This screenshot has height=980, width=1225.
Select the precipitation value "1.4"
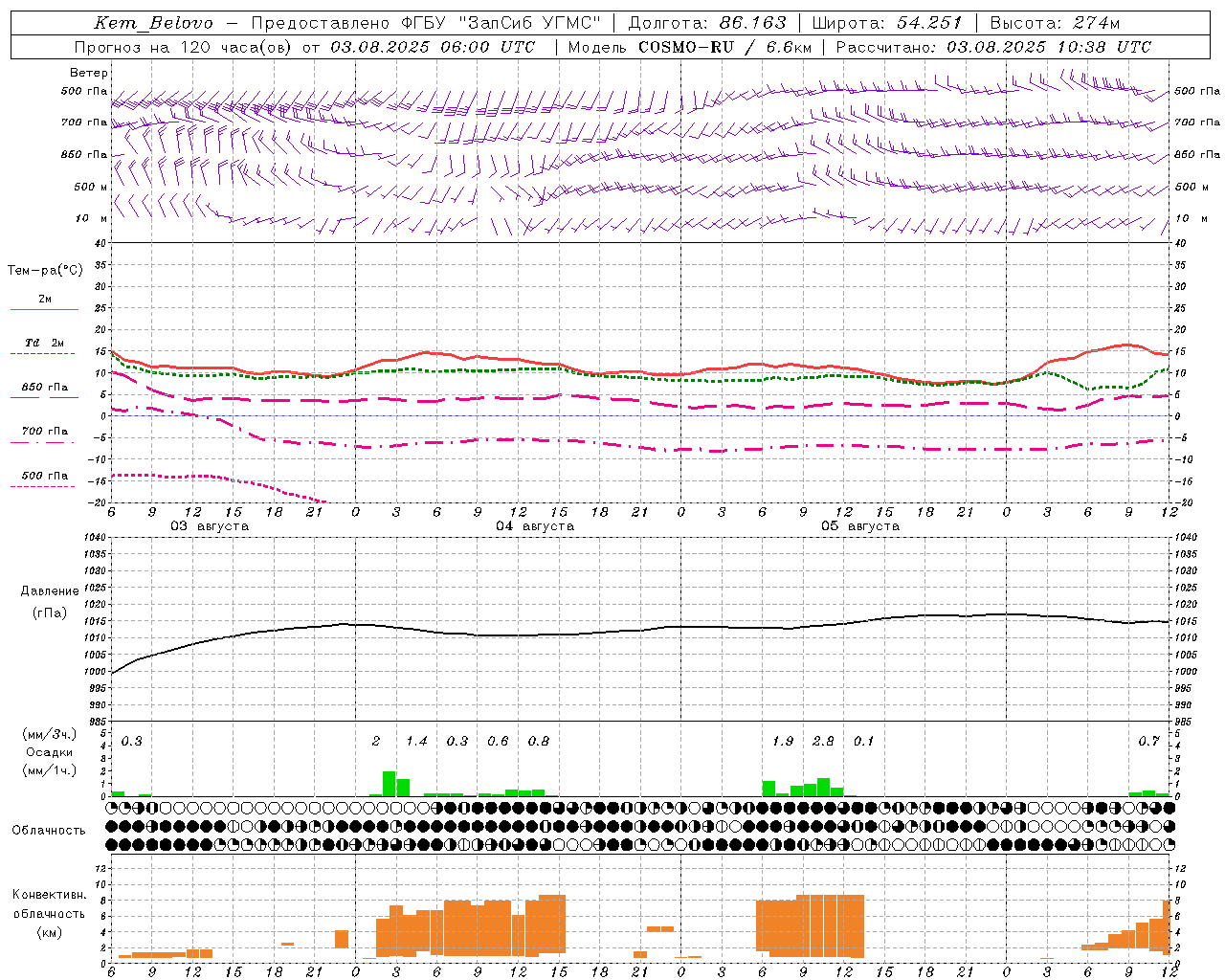(416, 741)
